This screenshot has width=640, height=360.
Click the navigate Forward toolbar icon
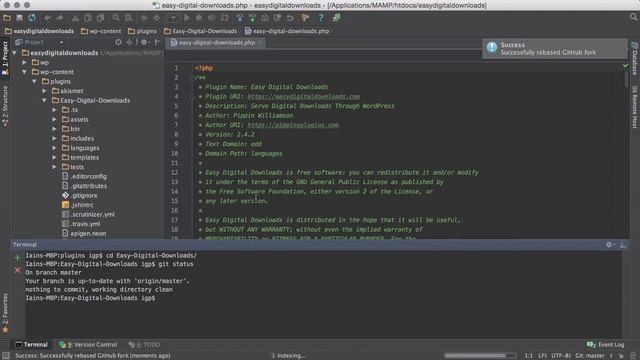(x=156, y=18)
